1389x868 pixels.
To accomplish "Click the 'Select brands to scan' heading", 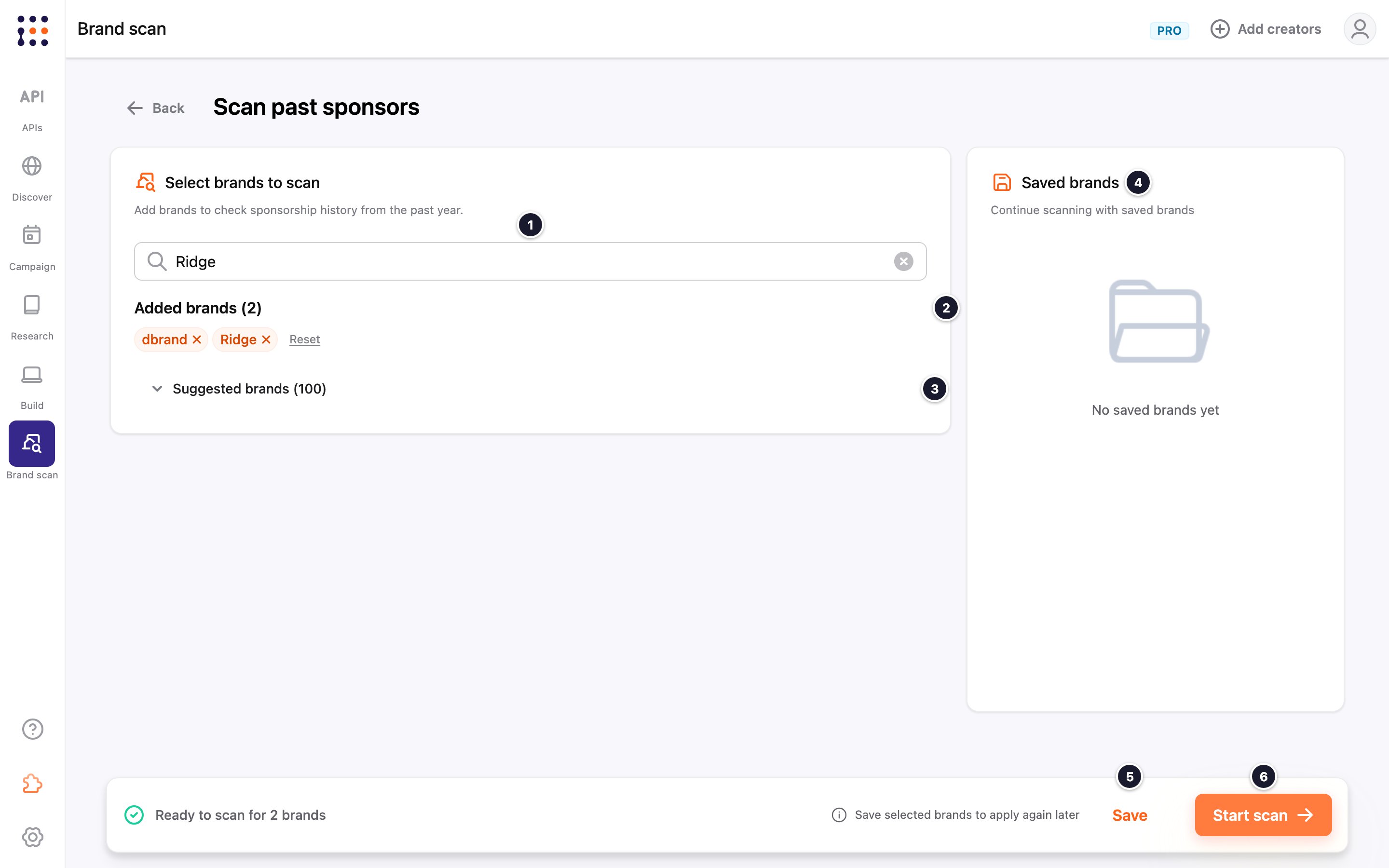I will (x=242, y=183).
